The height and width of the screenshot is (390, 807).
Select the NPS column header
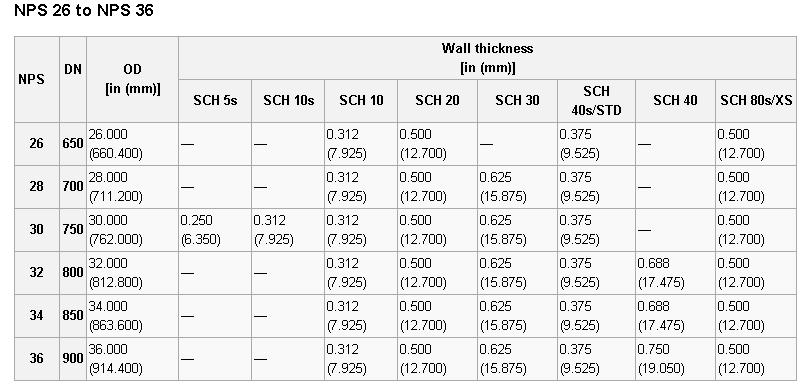point(37,79)
